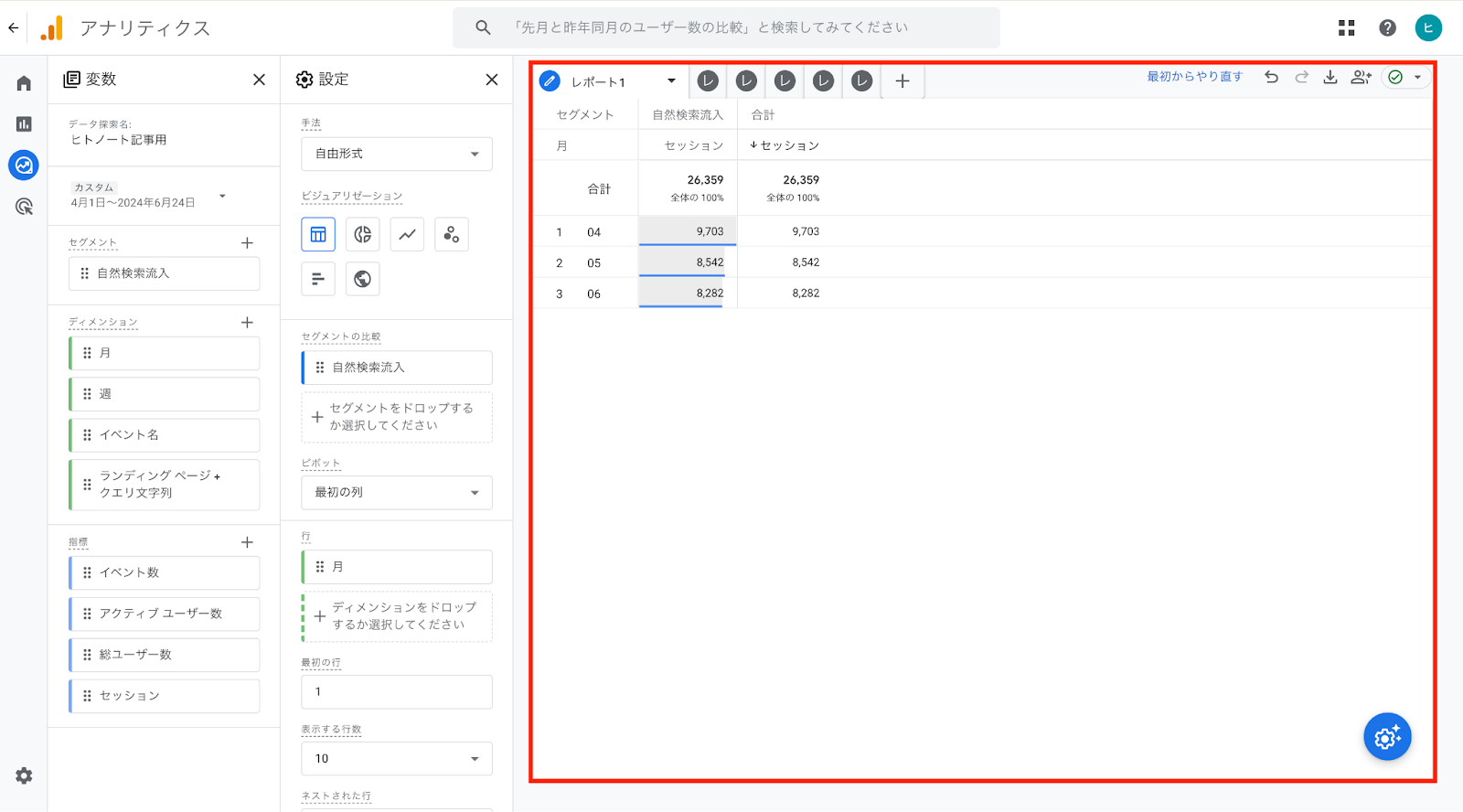Click month row label 05
This screenshot has width=1463, height=812.
pyautogui.click(x=593, y=263)
